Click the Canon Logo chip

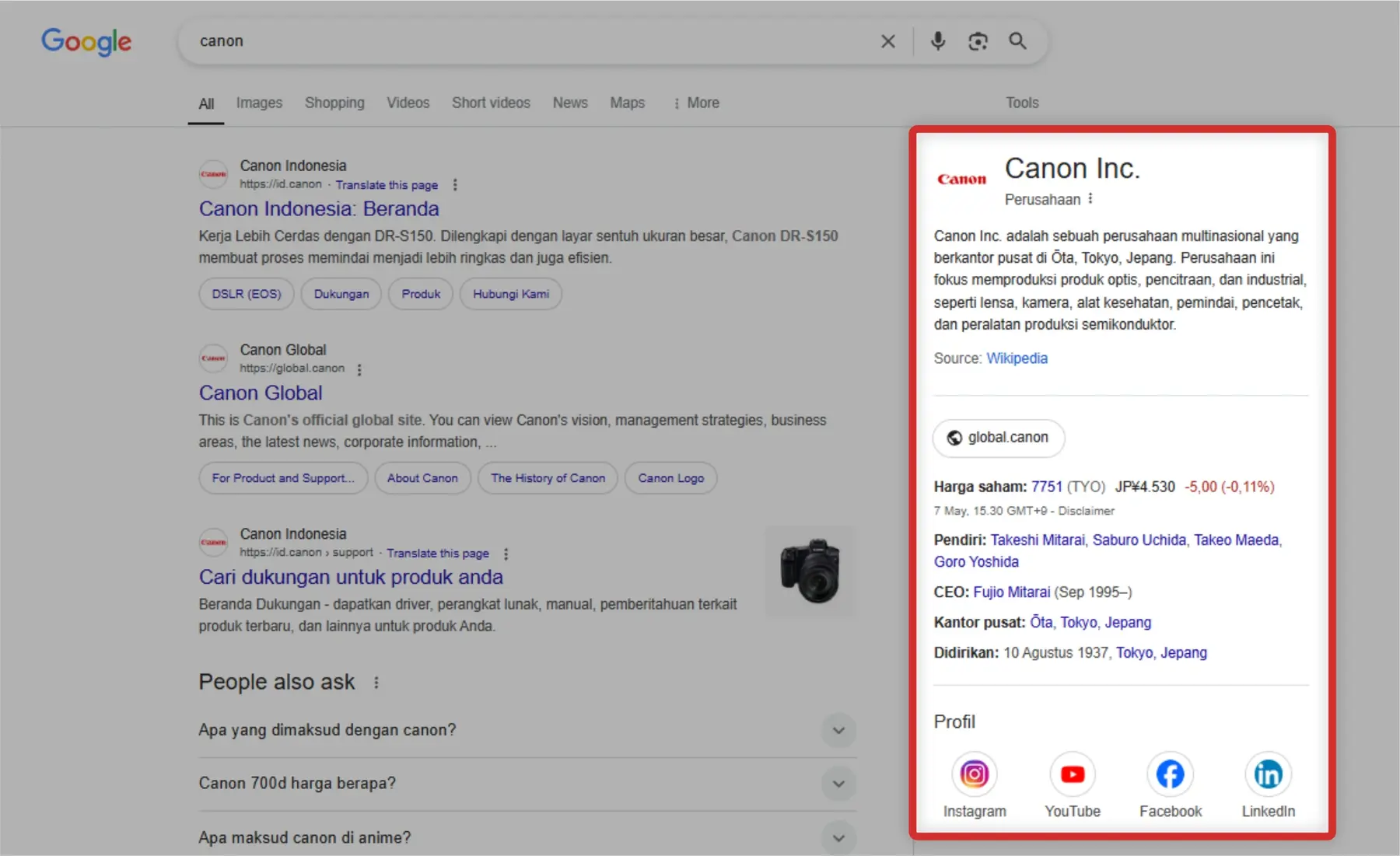point(671,478)
